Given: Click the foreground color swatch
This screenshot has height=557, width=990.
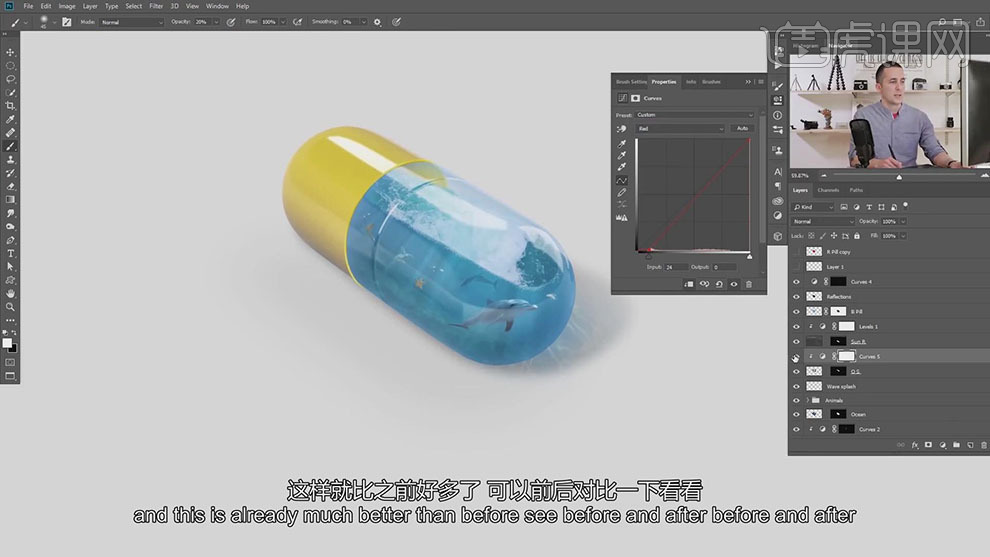Looking at the screenshot, I should point(7,344).
